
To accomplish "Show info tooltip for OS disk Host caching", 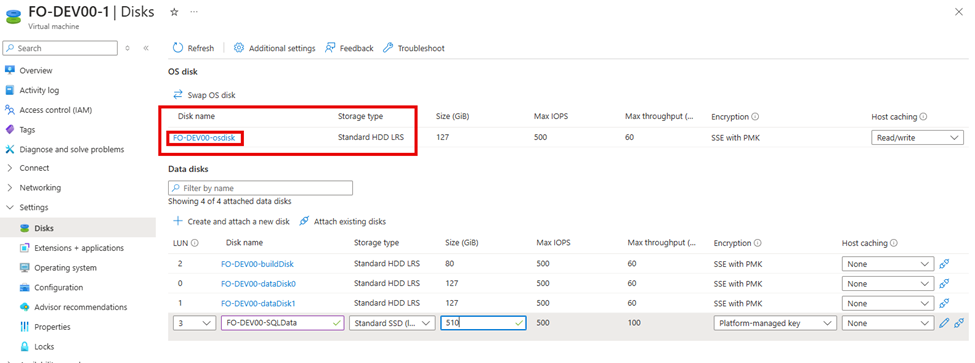I will pyautogui.click(x=923, y=117).
